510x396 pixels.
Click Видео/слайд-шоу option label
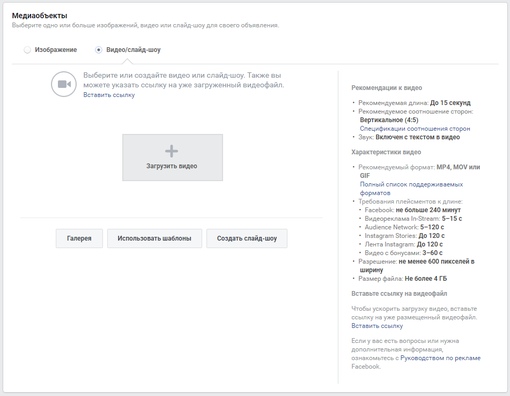coord(133,50)
